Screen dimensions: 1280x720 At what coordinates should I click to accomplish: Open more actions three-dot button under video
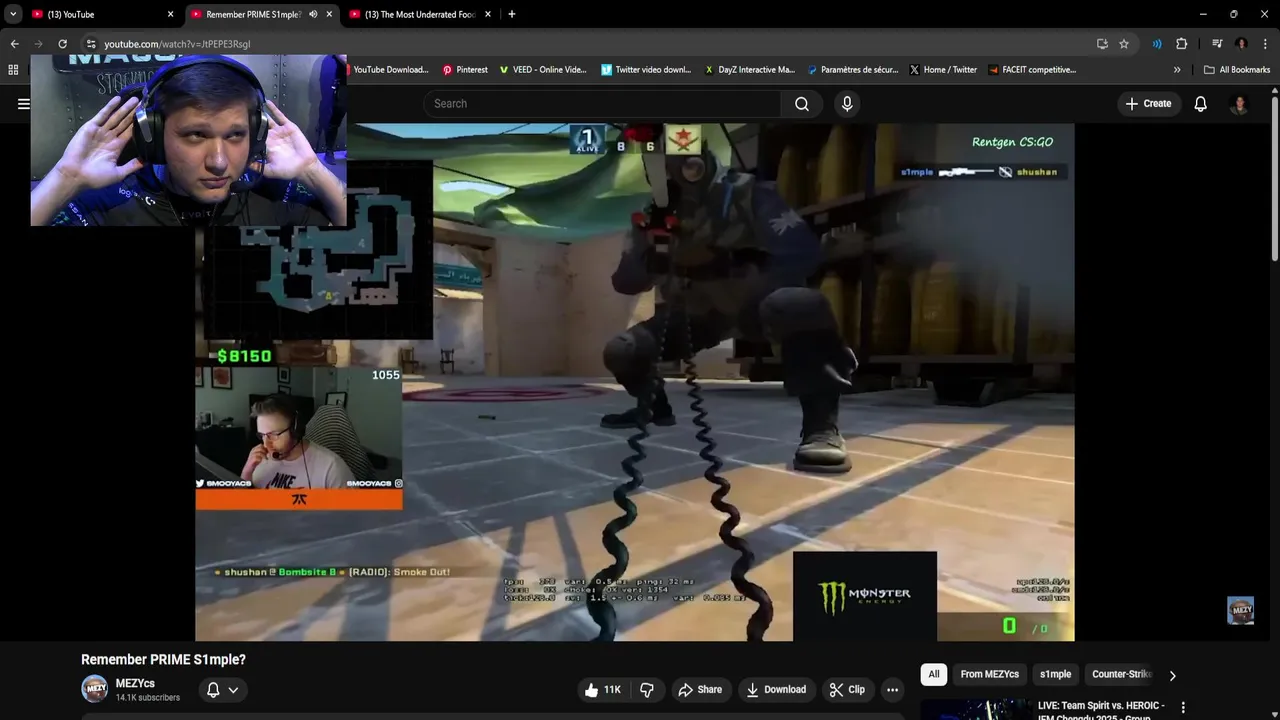coord(892,690)
